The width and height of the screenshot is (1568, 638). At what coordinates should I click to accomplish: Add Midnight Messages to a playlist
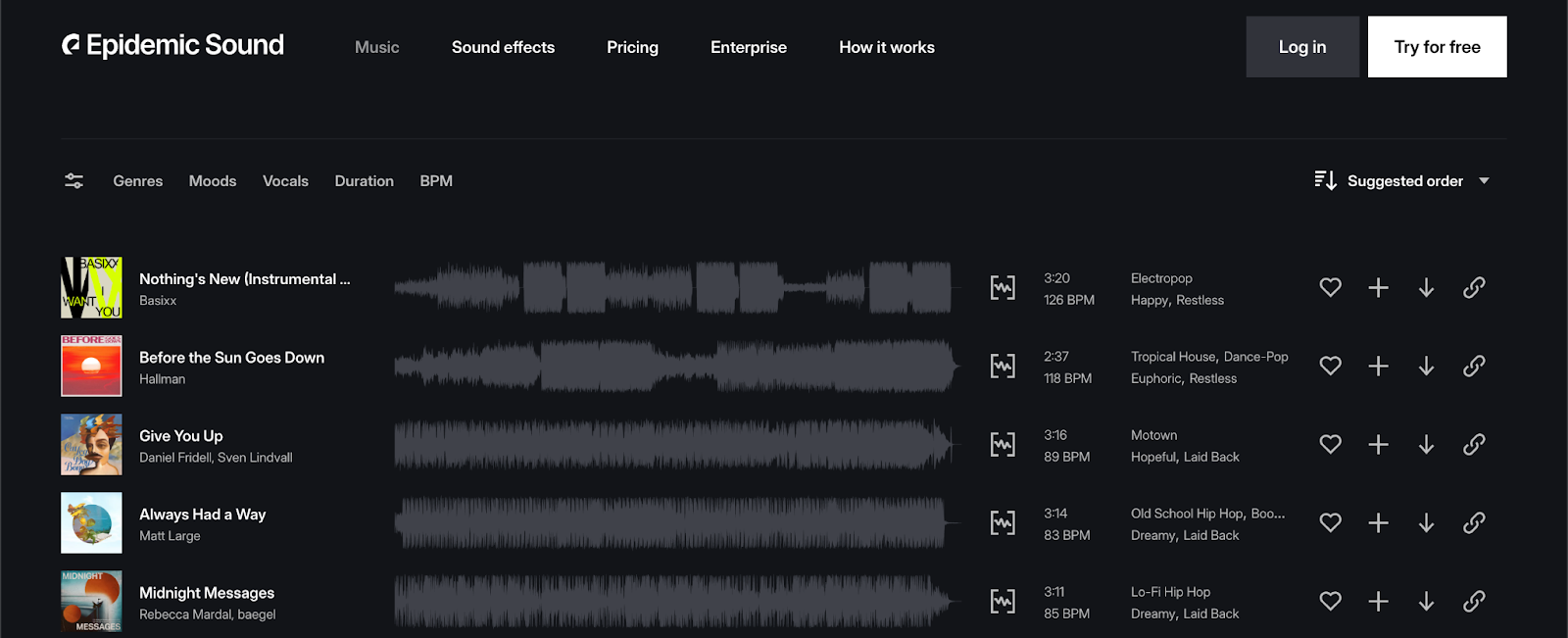[1378, 601]
